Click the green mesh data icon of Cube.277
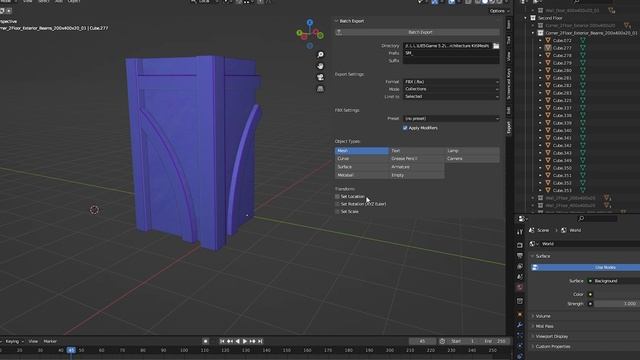 (x=583, y=48)
